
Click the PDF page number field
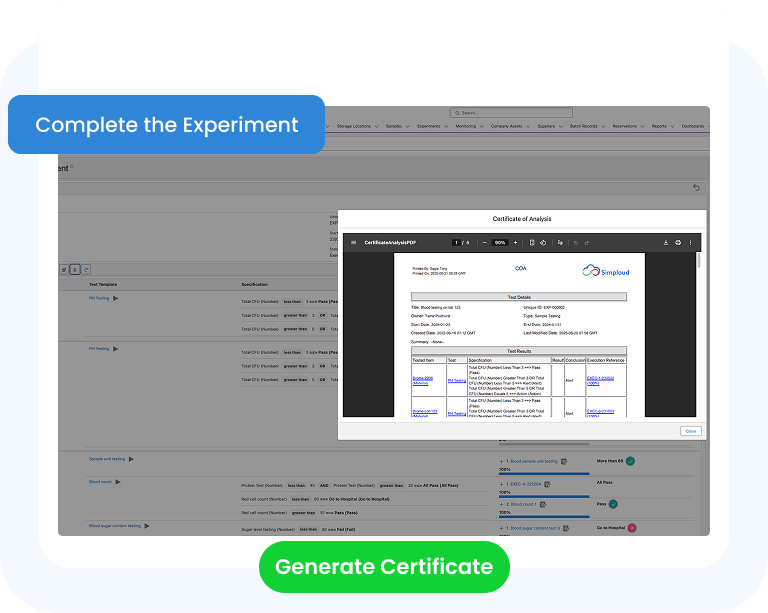[456, 242]
